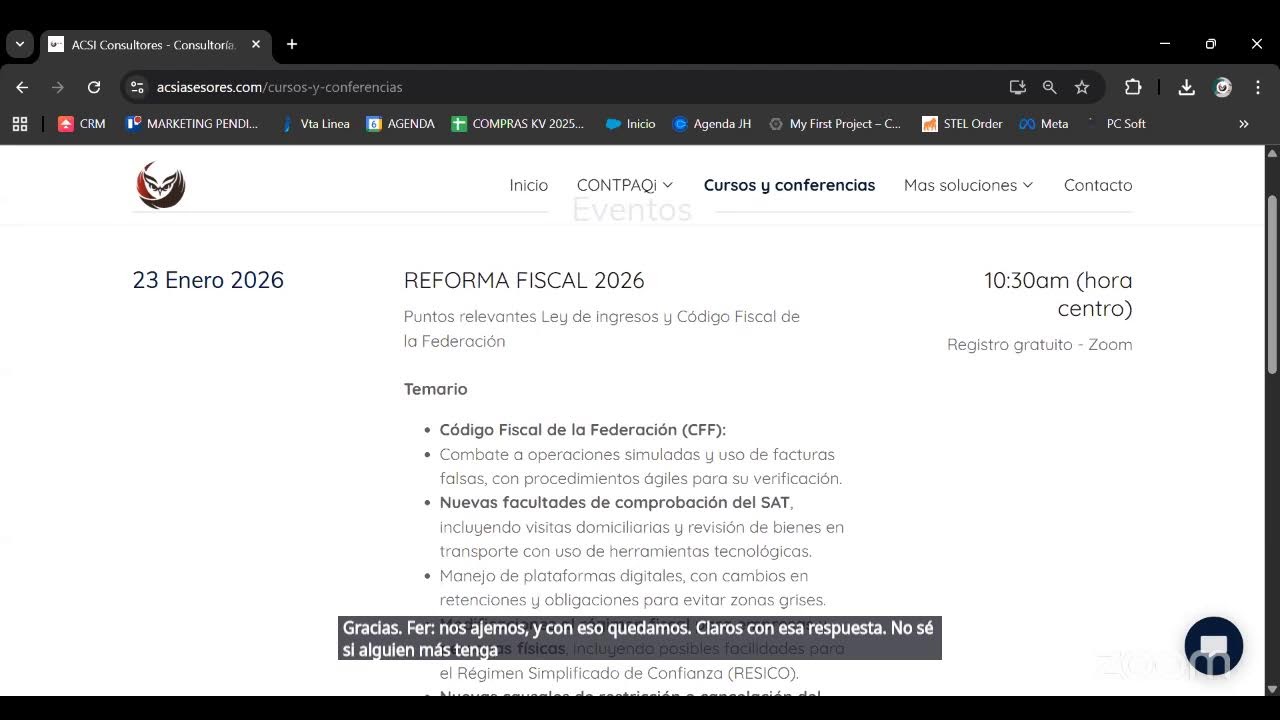
Task: Restore down the browser window
Action: [1211, 44]
